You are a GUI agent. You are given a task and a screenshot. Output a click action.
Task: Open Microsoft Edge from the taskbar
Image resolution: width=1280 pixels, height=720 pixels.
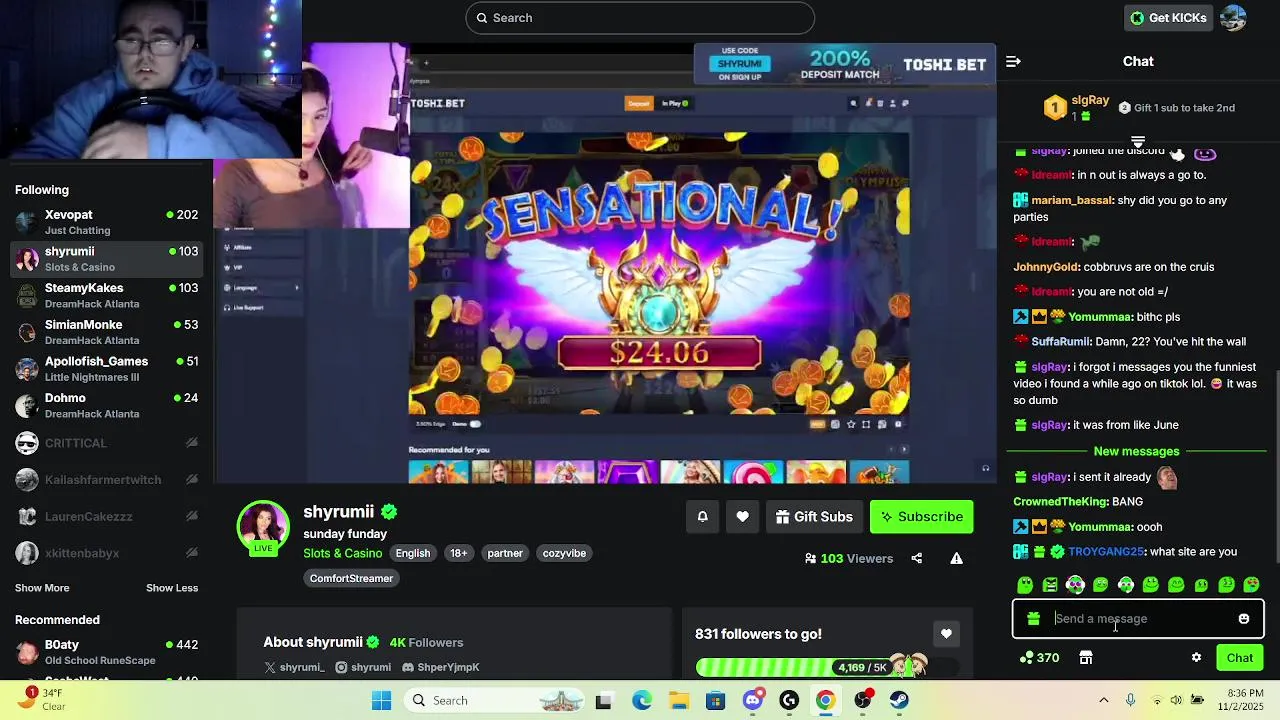(642, 700)
